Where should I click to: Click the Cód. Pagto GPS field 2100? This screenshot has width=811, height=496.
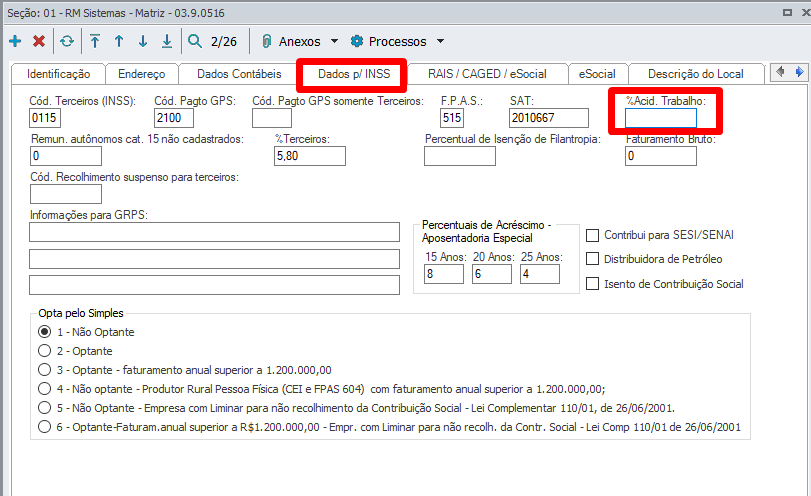point(174,118)
